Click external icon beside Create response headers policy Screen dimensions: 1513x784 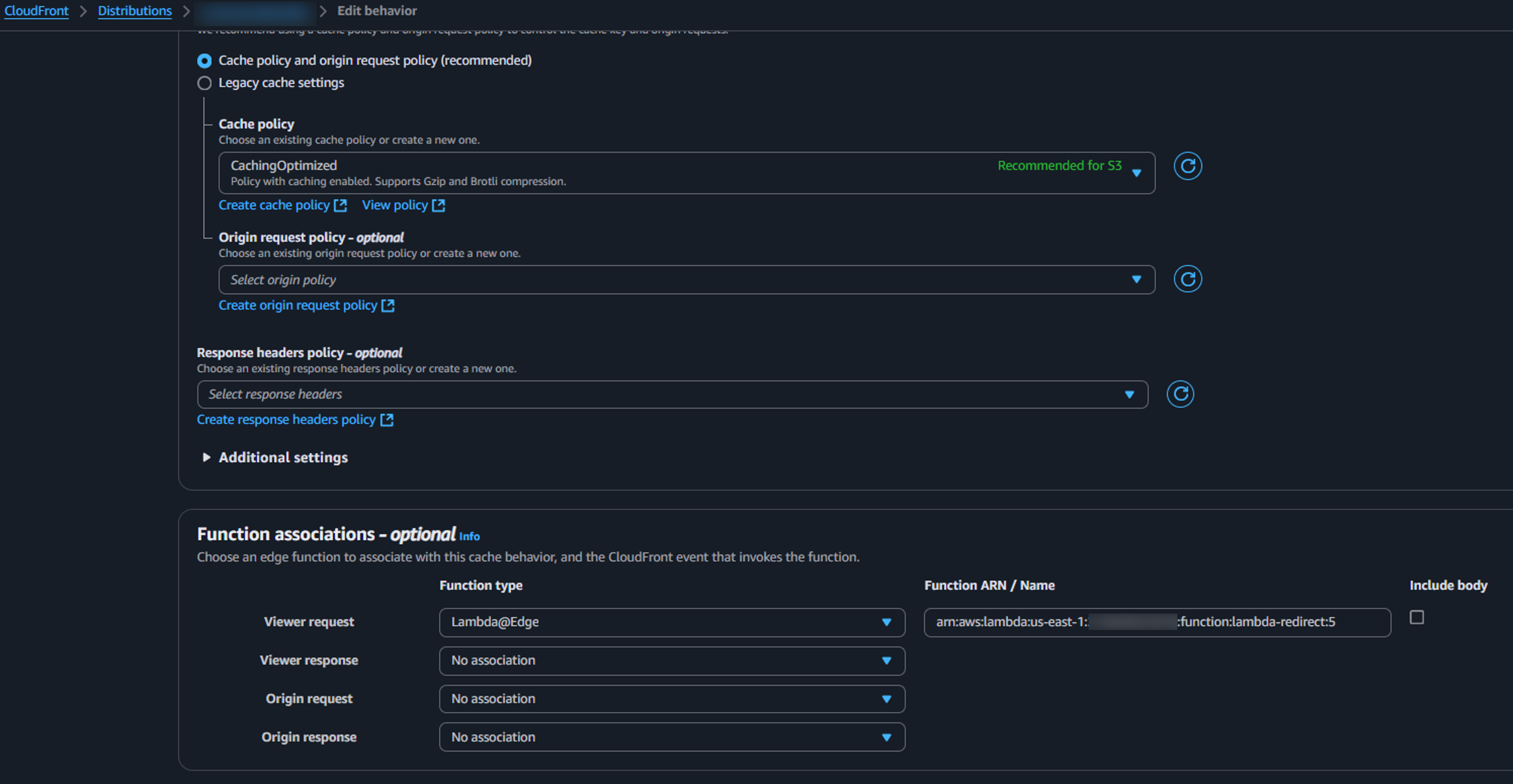[387, 420]
